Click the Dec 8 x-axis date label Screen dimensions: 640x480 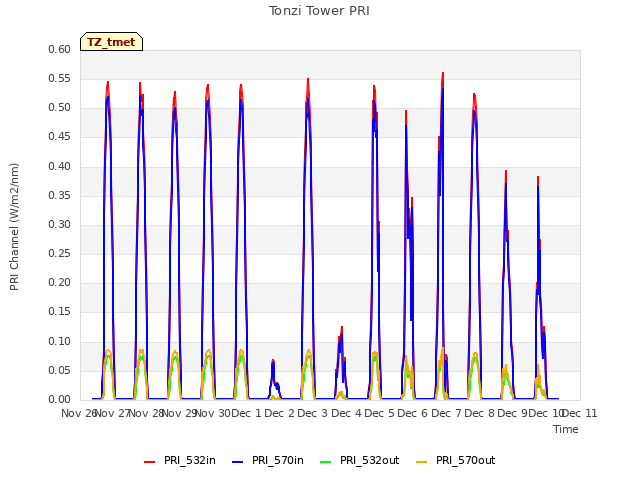(x=479, y=413)
